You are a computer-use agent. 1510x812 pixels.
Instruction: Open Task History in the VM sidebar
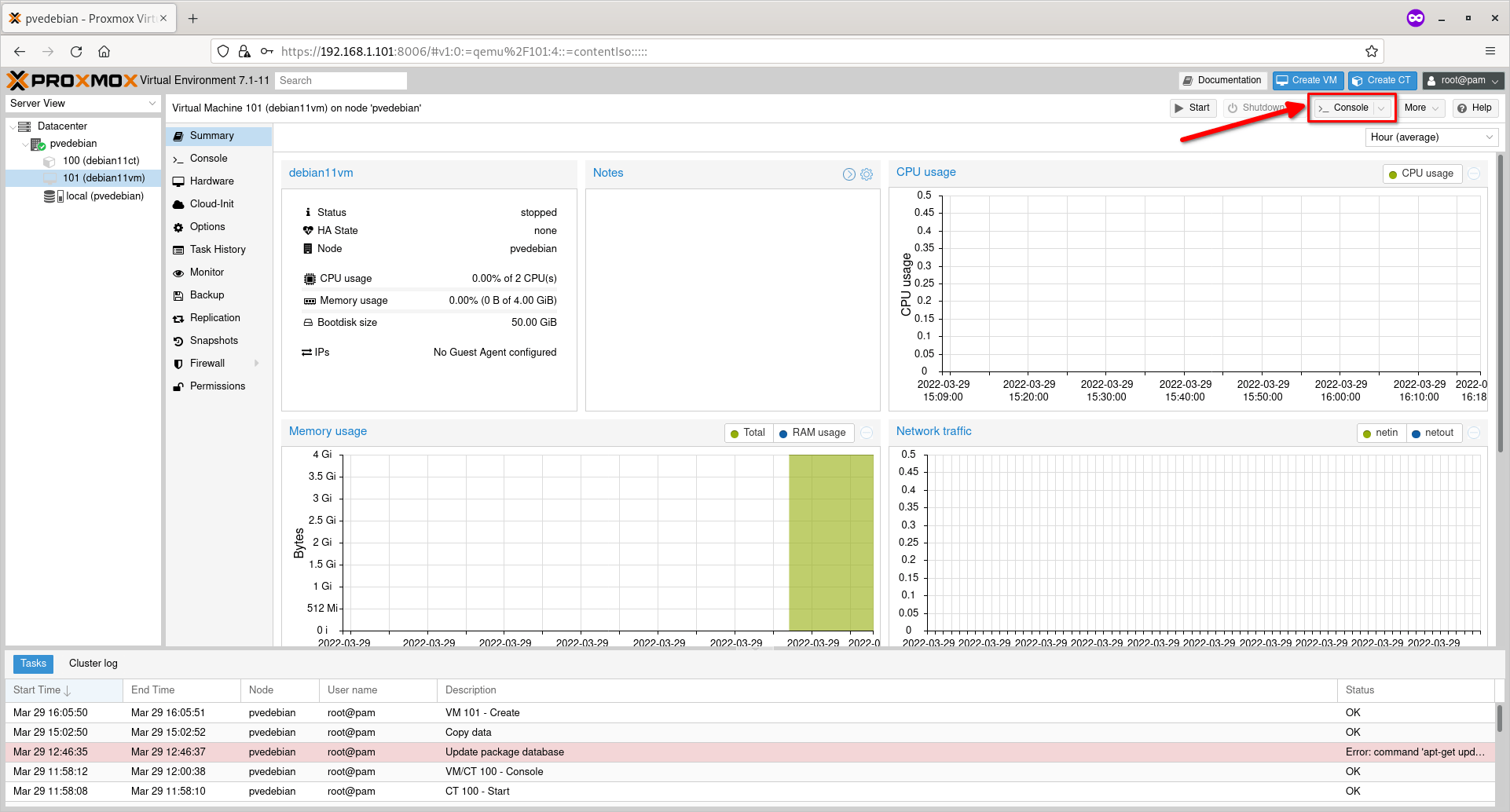coord(219,250)
